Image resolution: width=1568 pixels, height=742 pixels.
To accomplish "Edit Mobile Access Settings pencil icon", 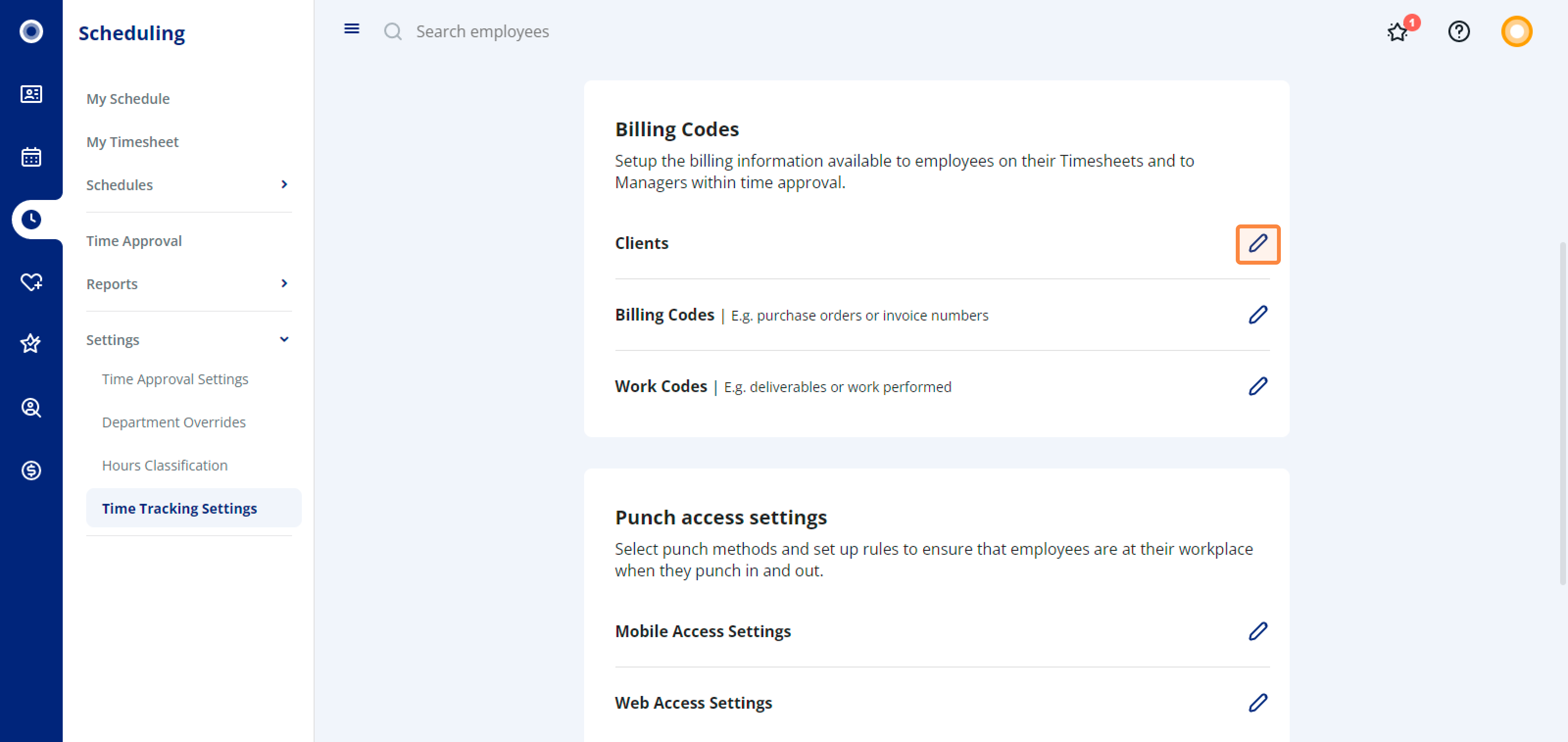I will 1257,631.
